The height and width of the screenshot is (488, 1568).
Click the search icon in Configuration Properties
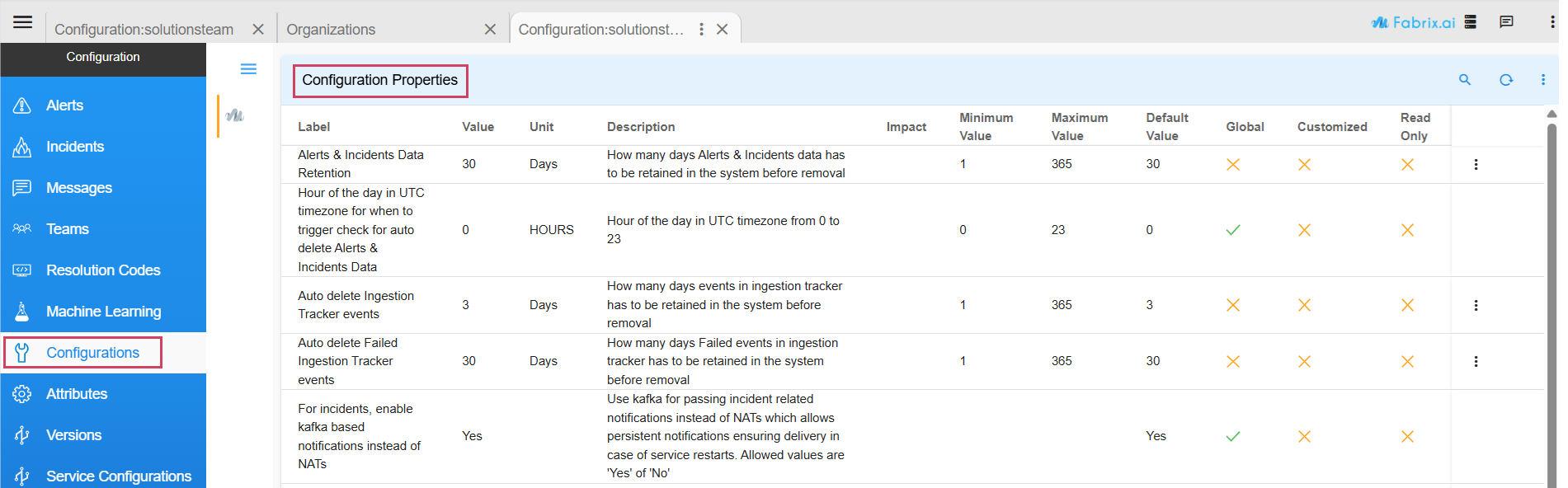click(x=1464, y=80)
